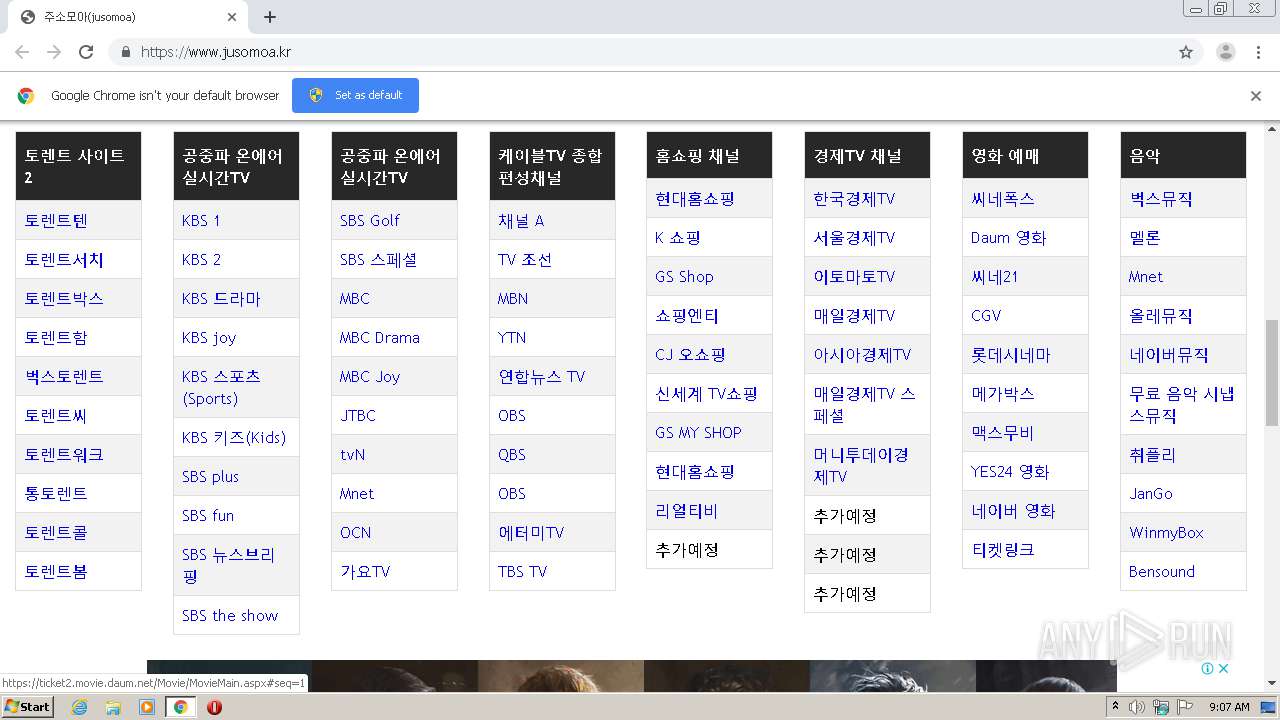
Task: Open the CGV link
Action: point(986,315)
